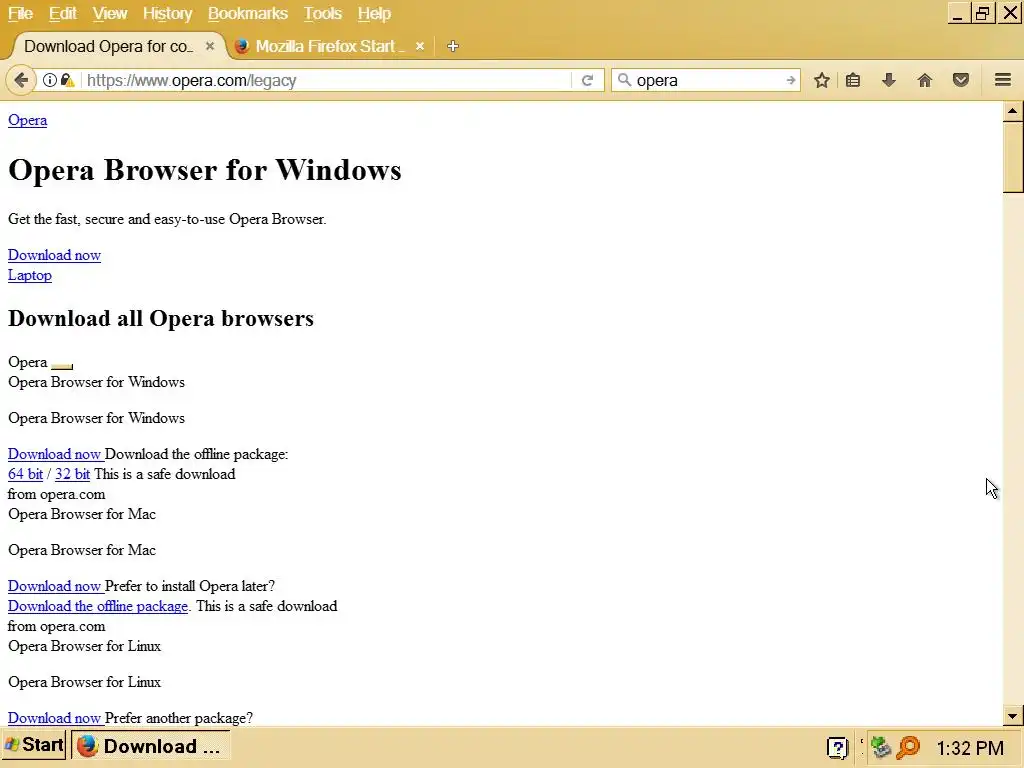Click Download now beside Prefer another package
Image resolution: width=1024 pixels, height=768 pixels.
(x=54, y=718)
